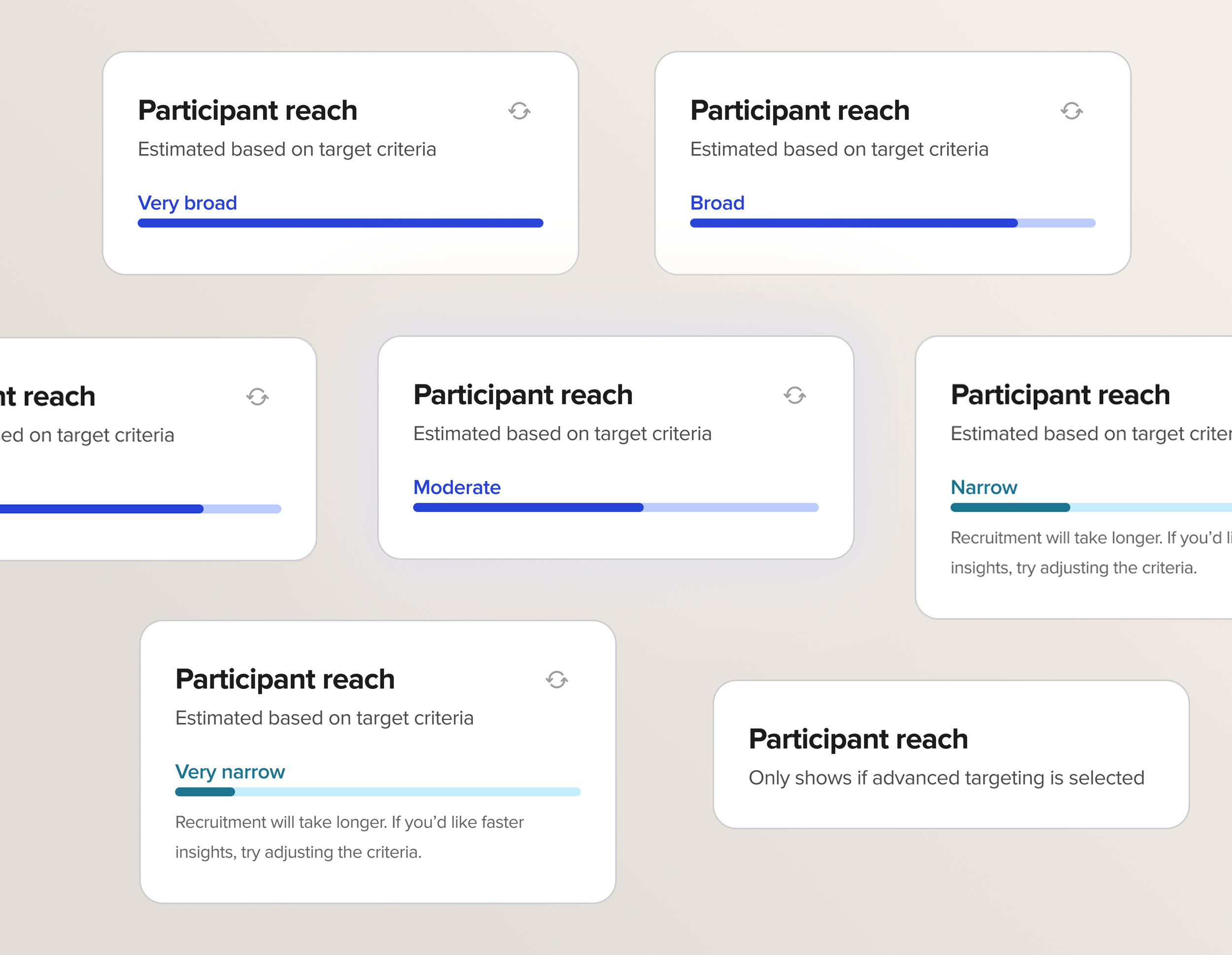Click progress bar on the cropped left card
Image resolution: width=1232 pixels, height=955 pixels.
point(140,510)
